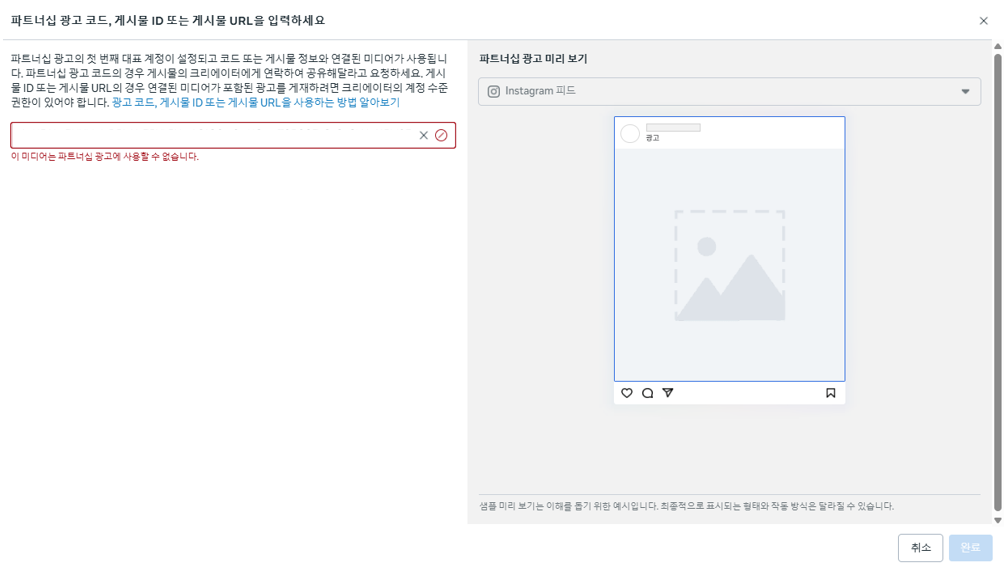
Task: Click the share paper-plane icon in preview
Action: [668, 393]
